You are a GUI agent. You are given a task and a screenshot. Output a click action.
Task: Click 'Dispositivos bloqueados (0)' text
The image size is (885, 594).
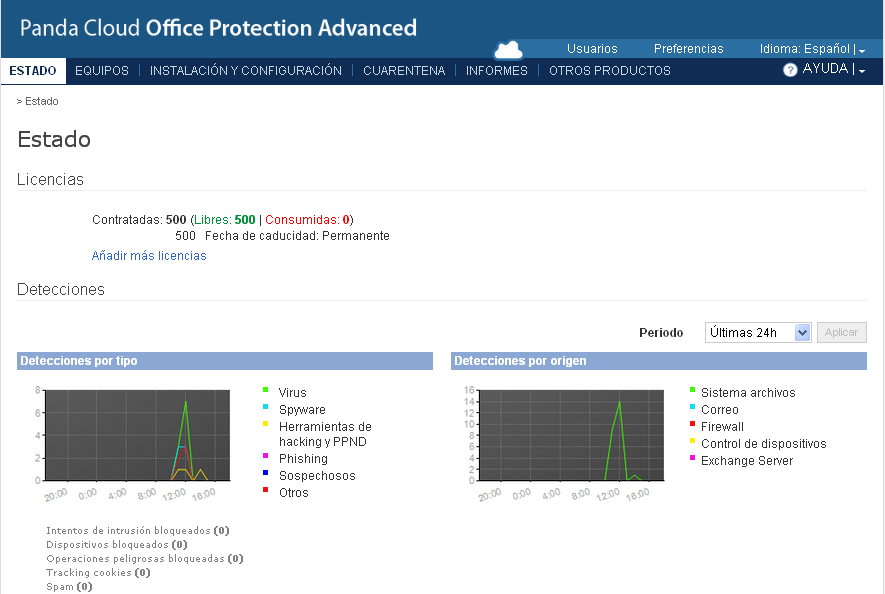pyautogui.click(x=117, y=545)
